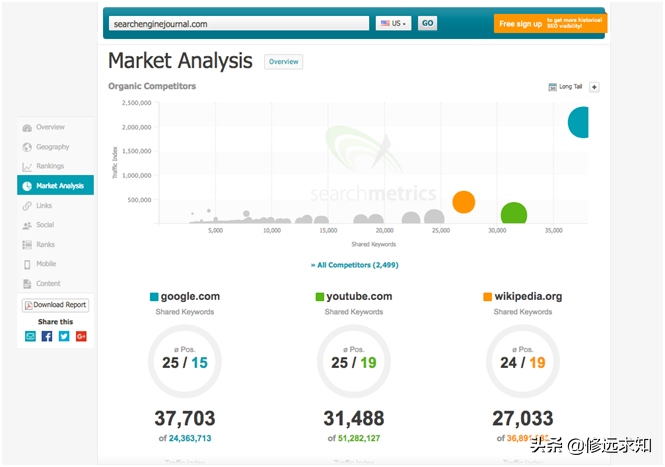665x467 pixels.
Task: Share this report via email icon
Action: coord(30,336)
